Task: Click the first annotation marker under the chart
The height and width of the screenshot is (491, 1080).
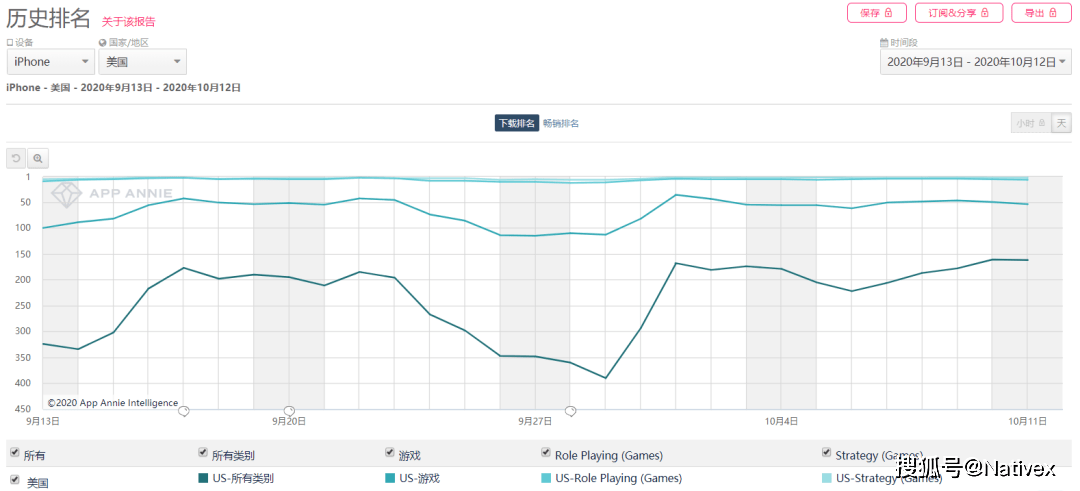Action: (x=183, y=411)
